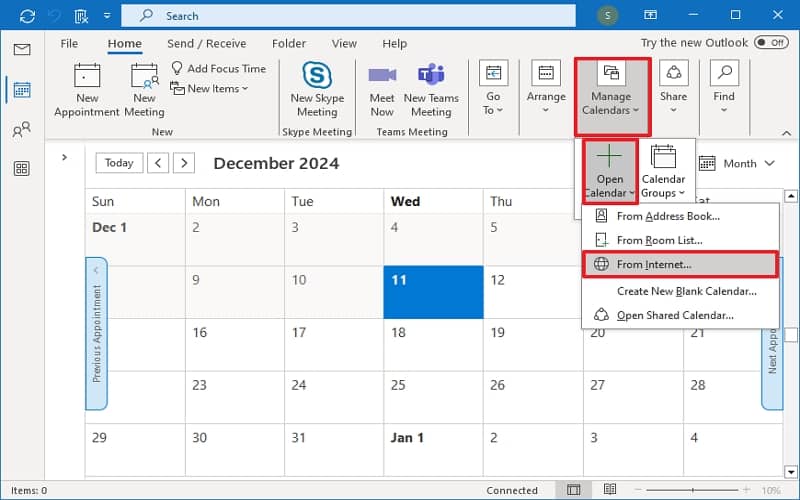Screen dimensions: 800x500
Task: Switch to Normal view in status bar
Action: tap(573, 490)
